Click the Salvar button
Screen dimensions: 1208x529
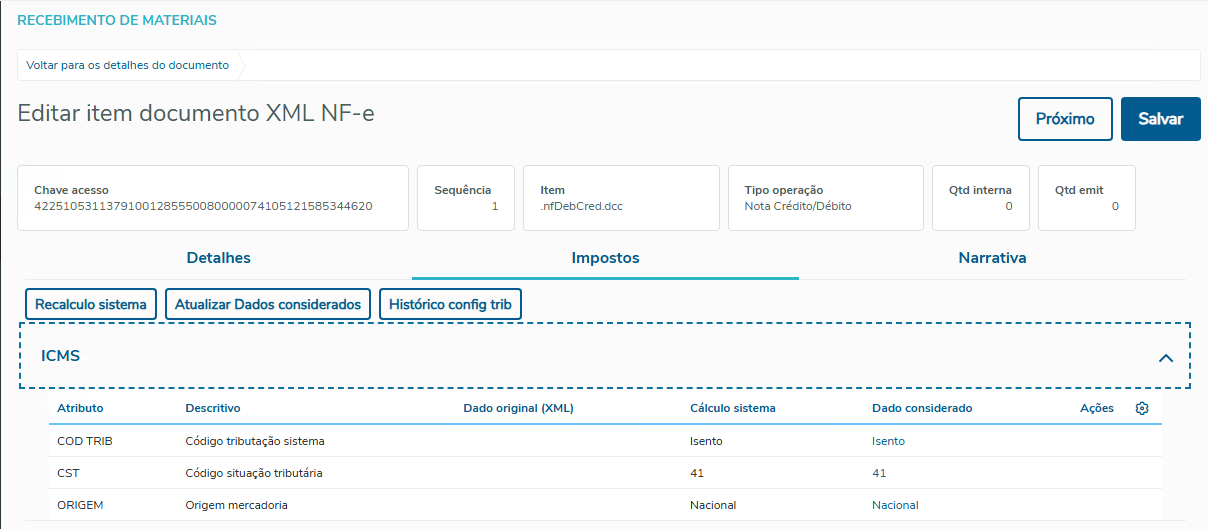pyautogui.click(x=1160, y=119)
